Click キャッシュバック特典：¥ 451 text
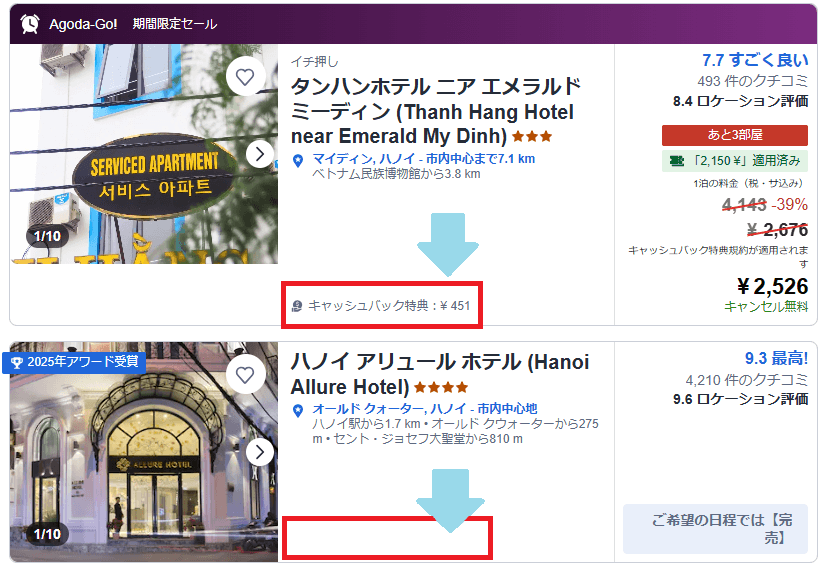826x569 pixels. click(389, 306)
